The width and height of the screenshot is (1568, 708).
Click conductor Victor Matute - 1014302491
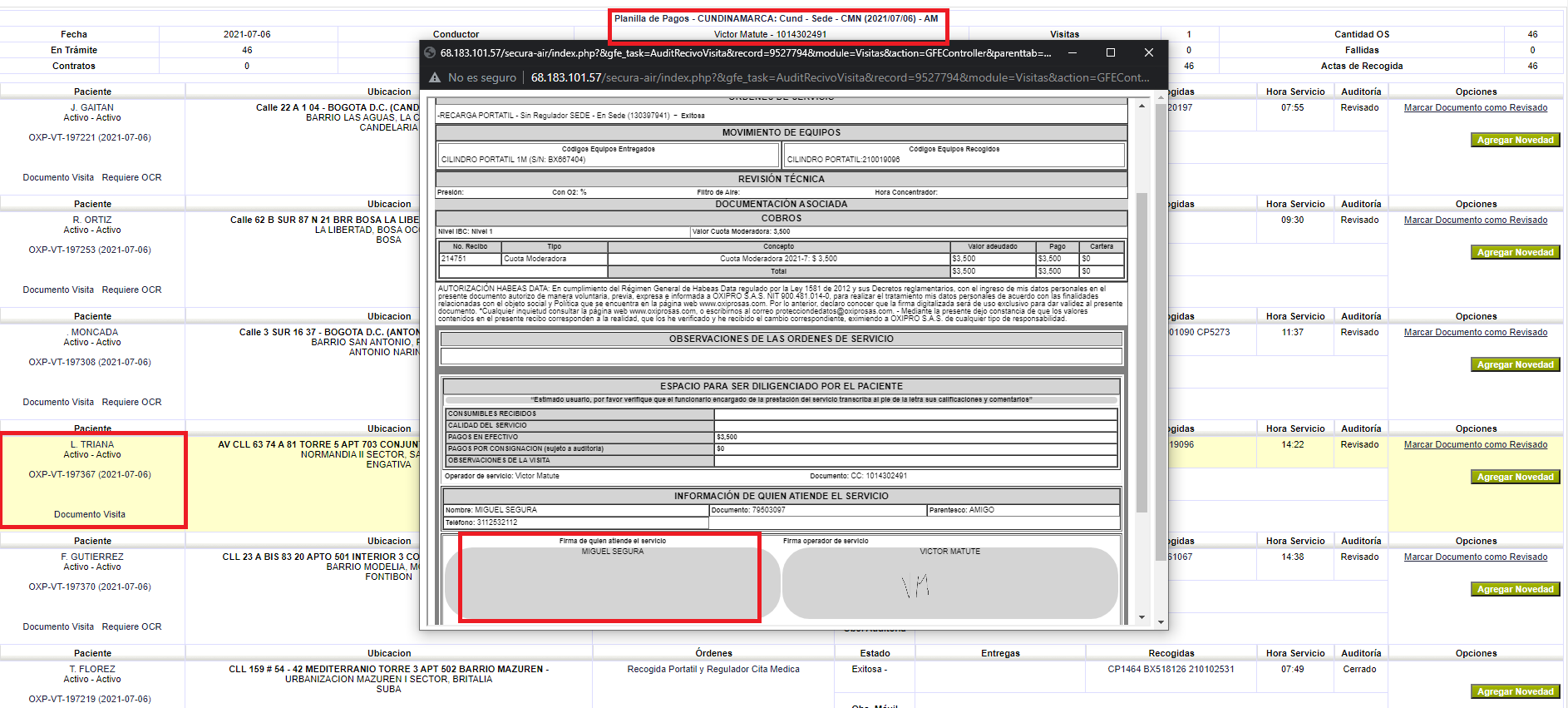click(770, 34)
